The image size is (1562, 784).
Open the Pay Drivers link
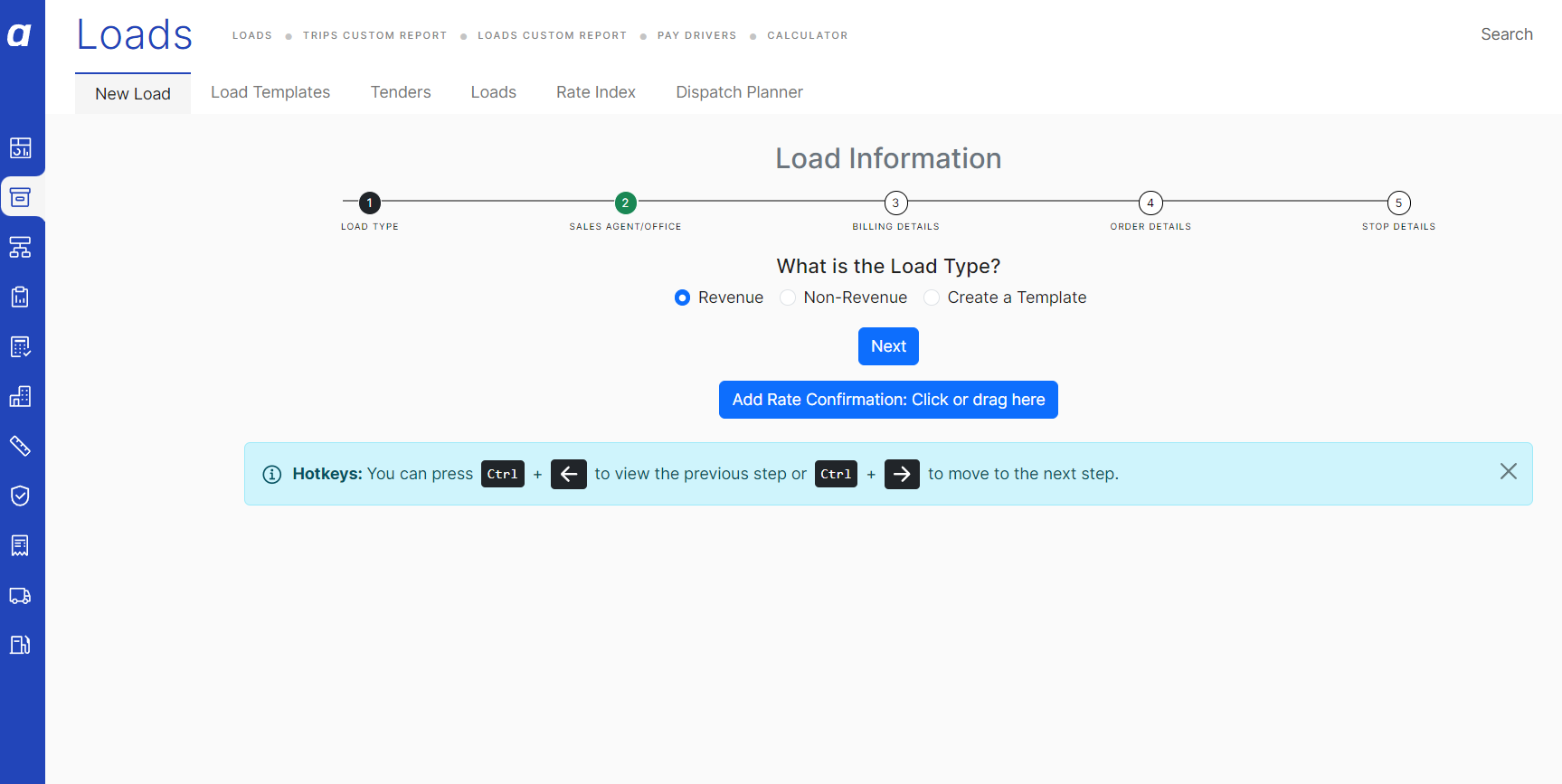coord(697,35)
